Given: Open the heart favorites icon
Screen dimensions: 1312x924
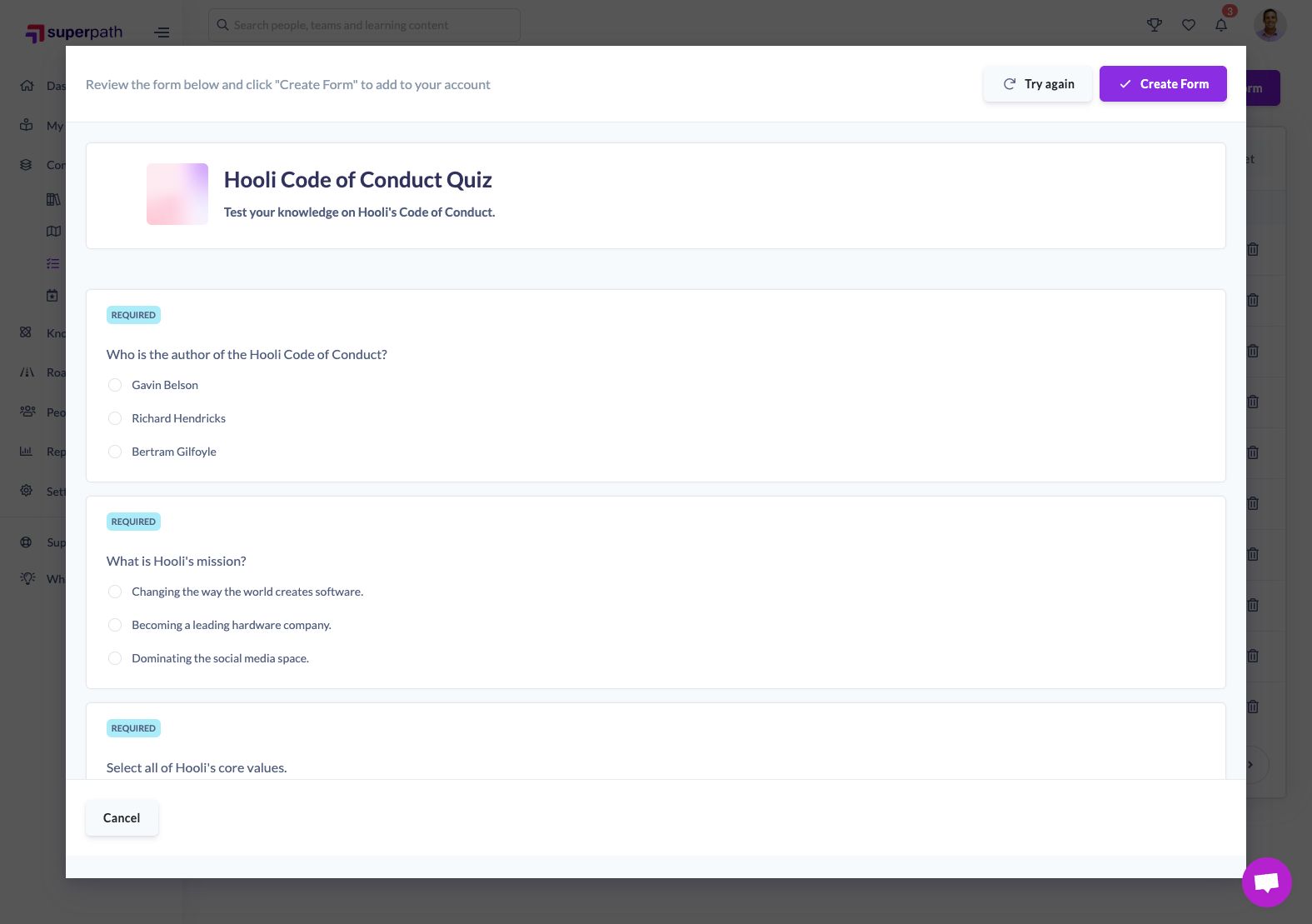Looking at the screenshot, I should pyautogui.click(x=1189, y=25).
